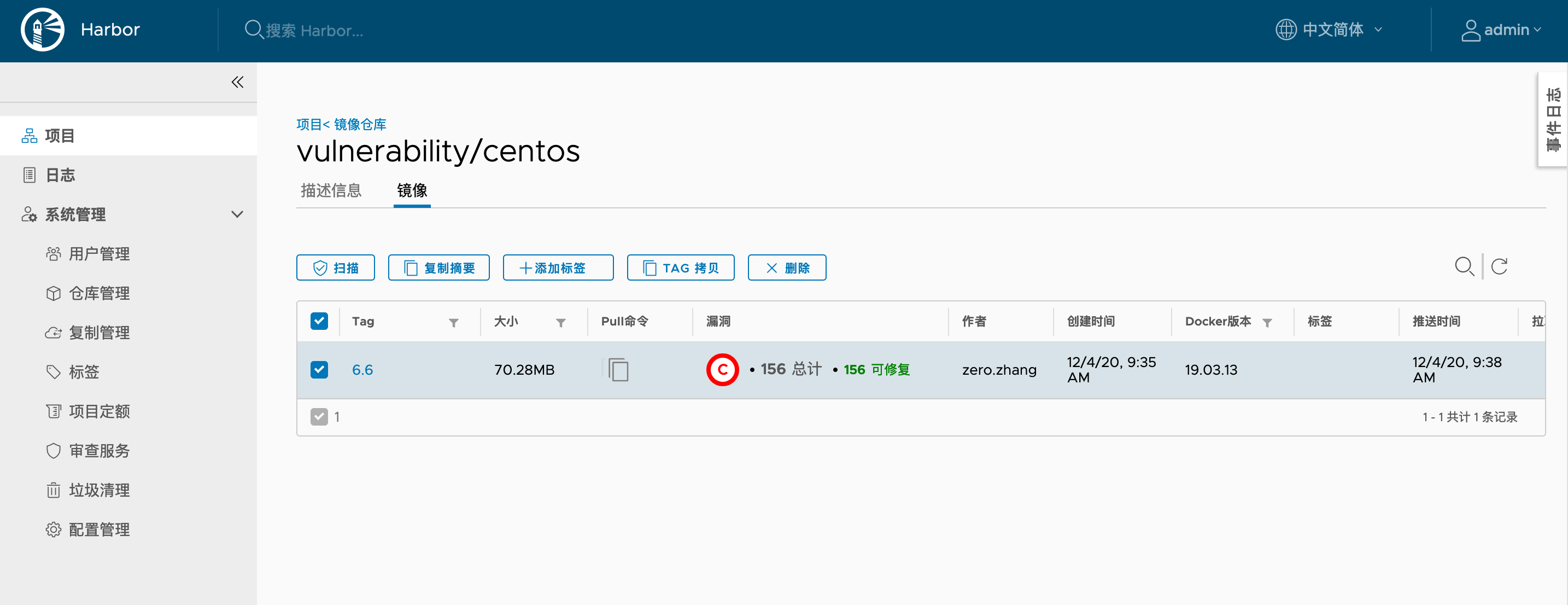Toggle the select-all checkbox in table header
Image resolution: width=1568 pixels, height=605 pixels.
click(319, 321)
